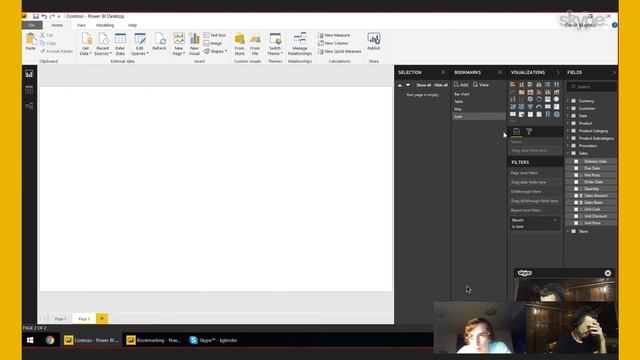This screenshot has width=640, height=360.
Task: Click the Copy command in the ribbon
Action: click(48, 43)
